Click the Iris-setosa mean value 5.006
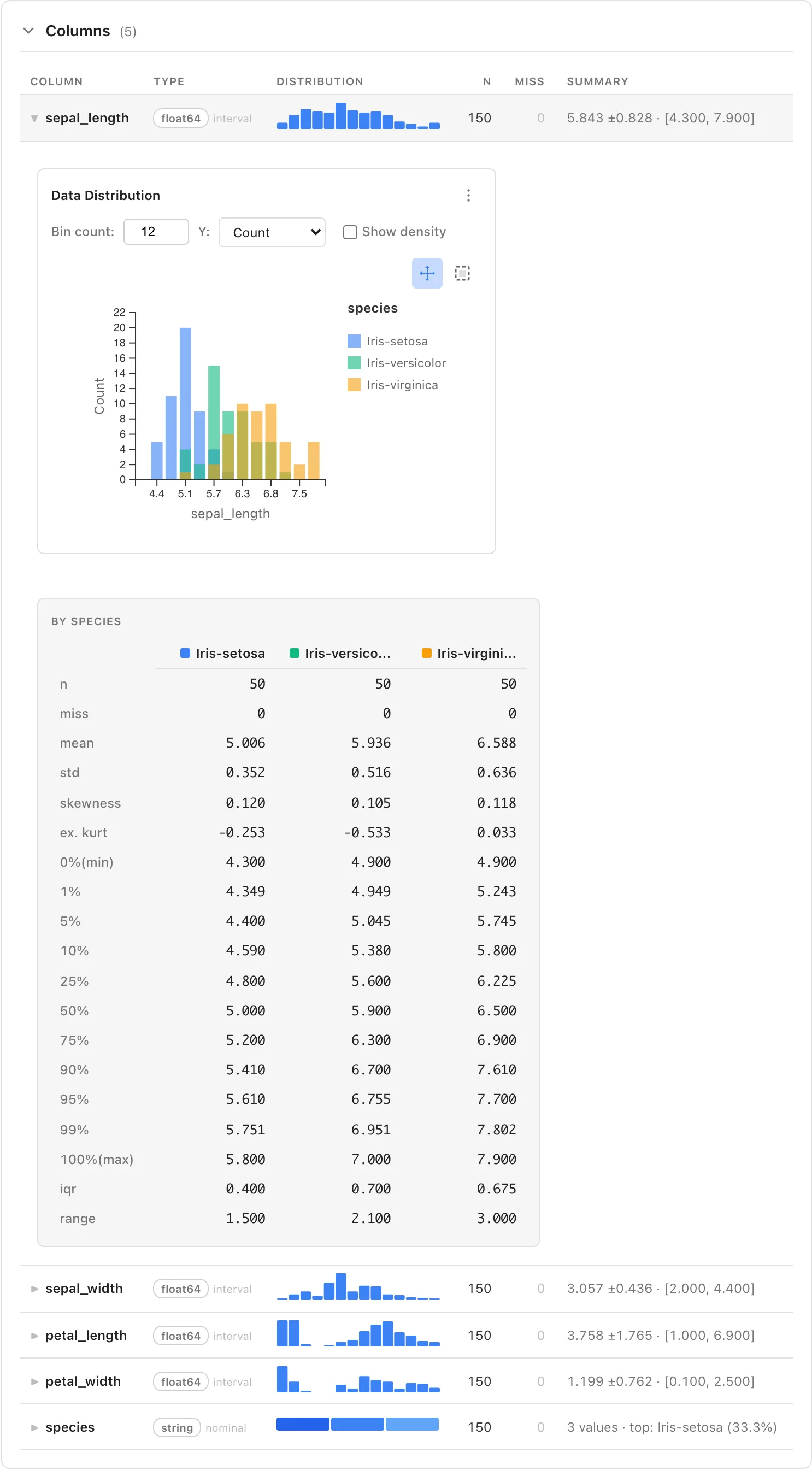The width and height of the screenshot is (812, 1470). [x=245, y=743]
